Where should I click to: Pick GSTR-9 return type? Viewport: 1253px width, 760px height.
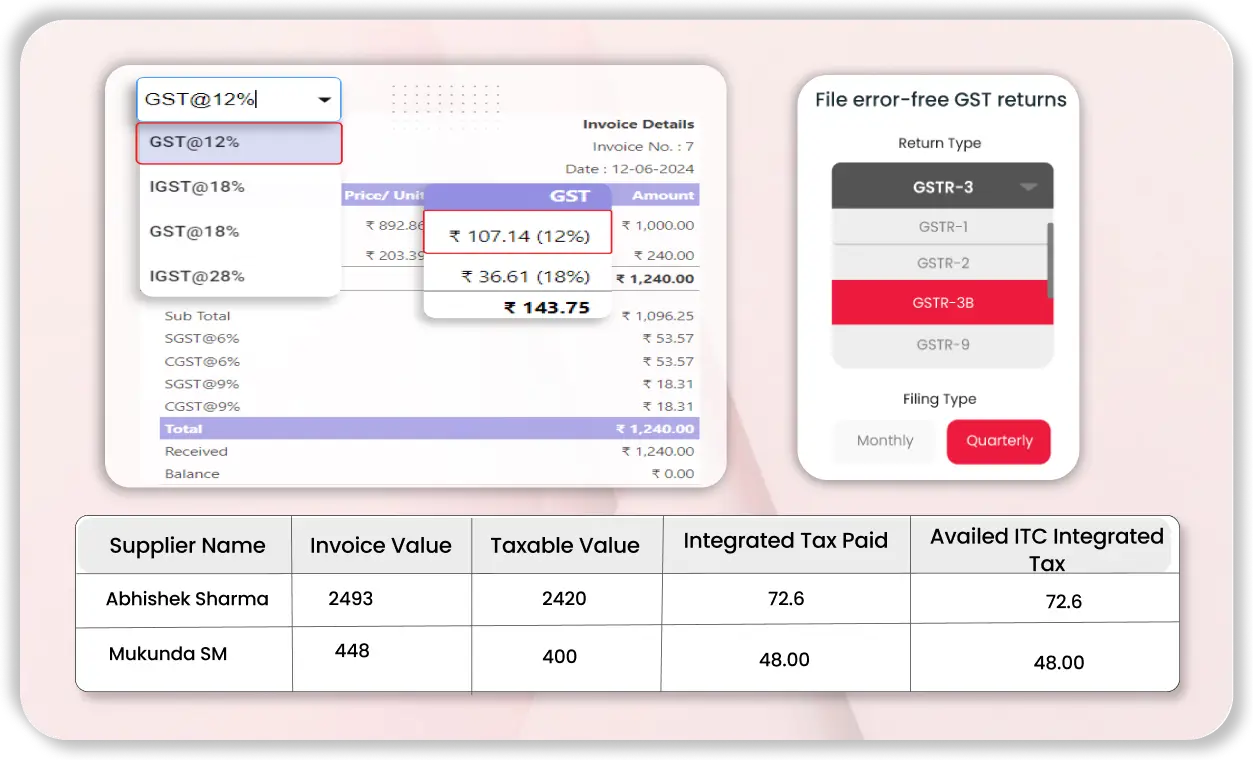click(x=941, y=345)
